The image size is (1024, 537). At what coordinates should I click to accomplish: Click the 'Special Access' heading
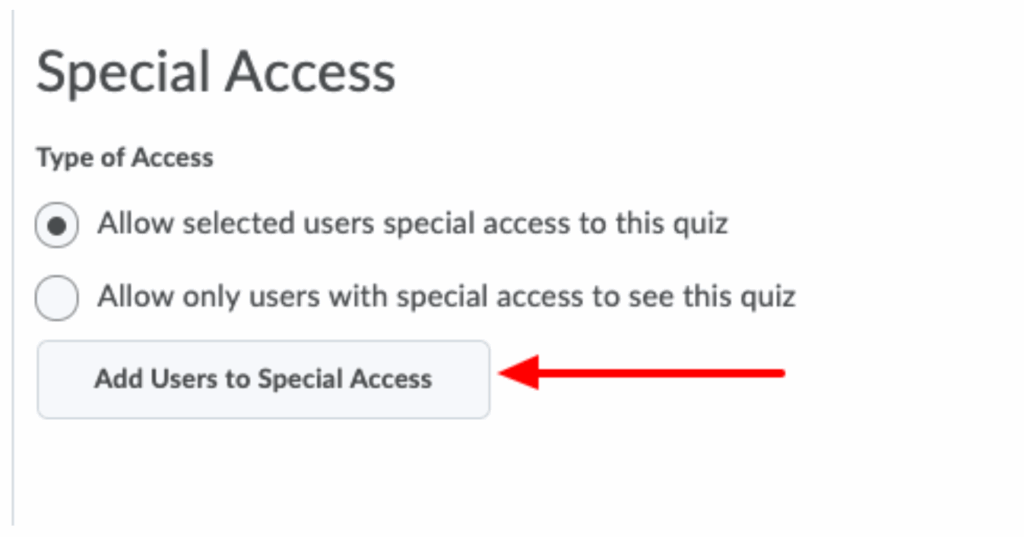(216, 73)
